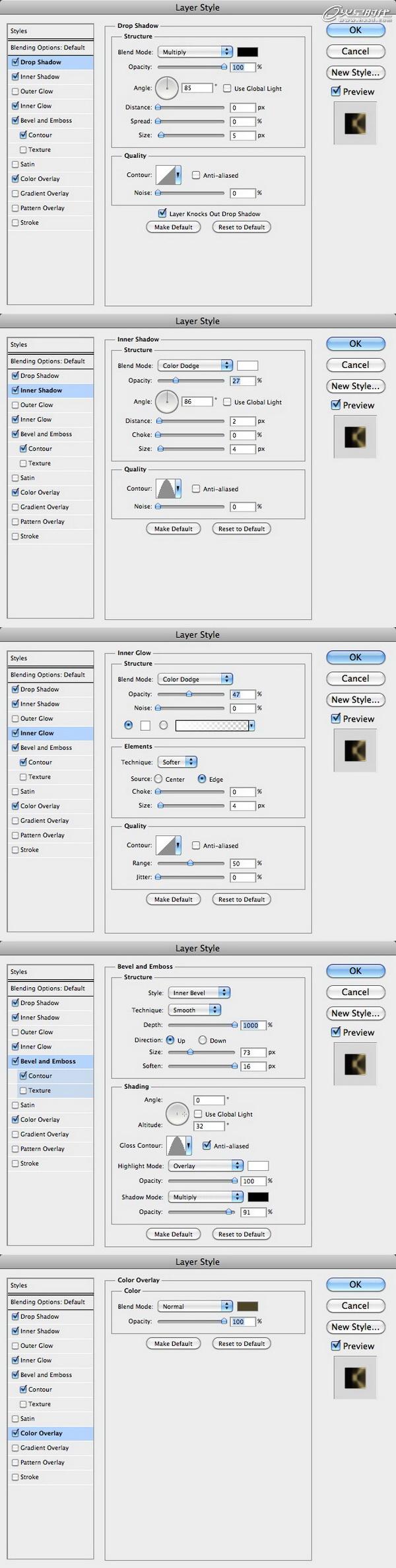Select the gradient radio button in Inner Glow

tap(163, 726)
